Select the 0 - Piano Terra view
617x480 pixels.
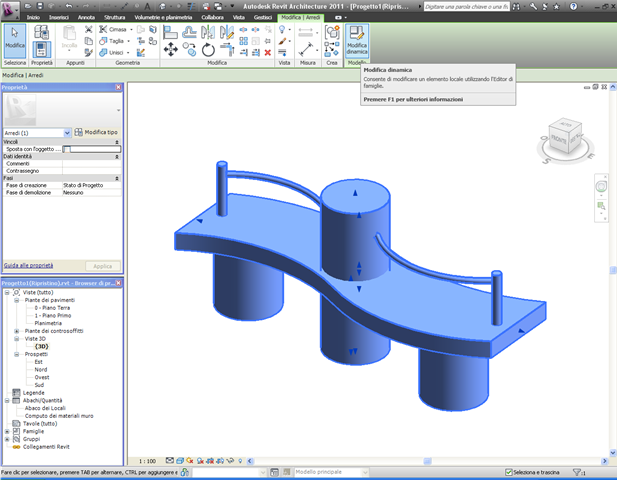52,308
